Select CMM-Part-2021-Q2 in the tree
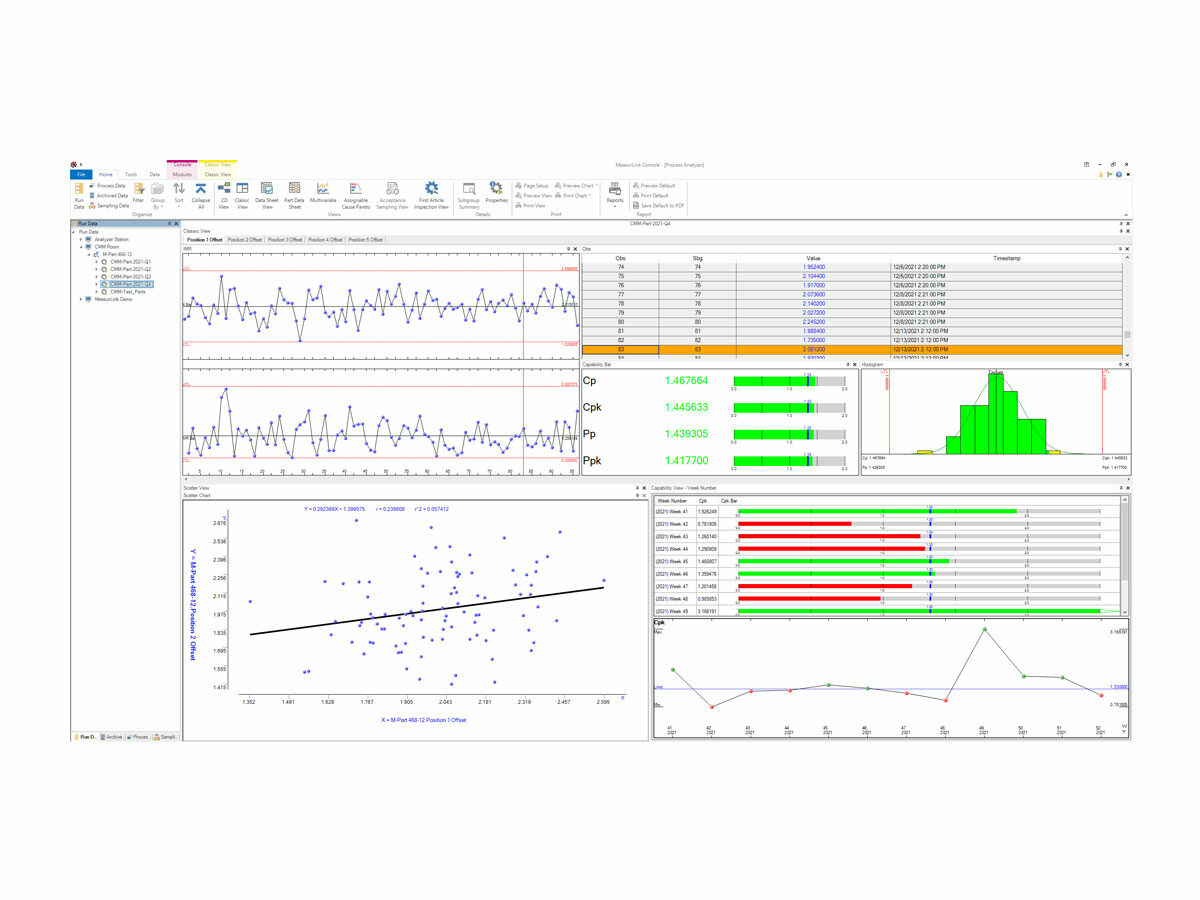This screenshot has width=1200, height=900. pyautogui.click(x=131, y=269)
